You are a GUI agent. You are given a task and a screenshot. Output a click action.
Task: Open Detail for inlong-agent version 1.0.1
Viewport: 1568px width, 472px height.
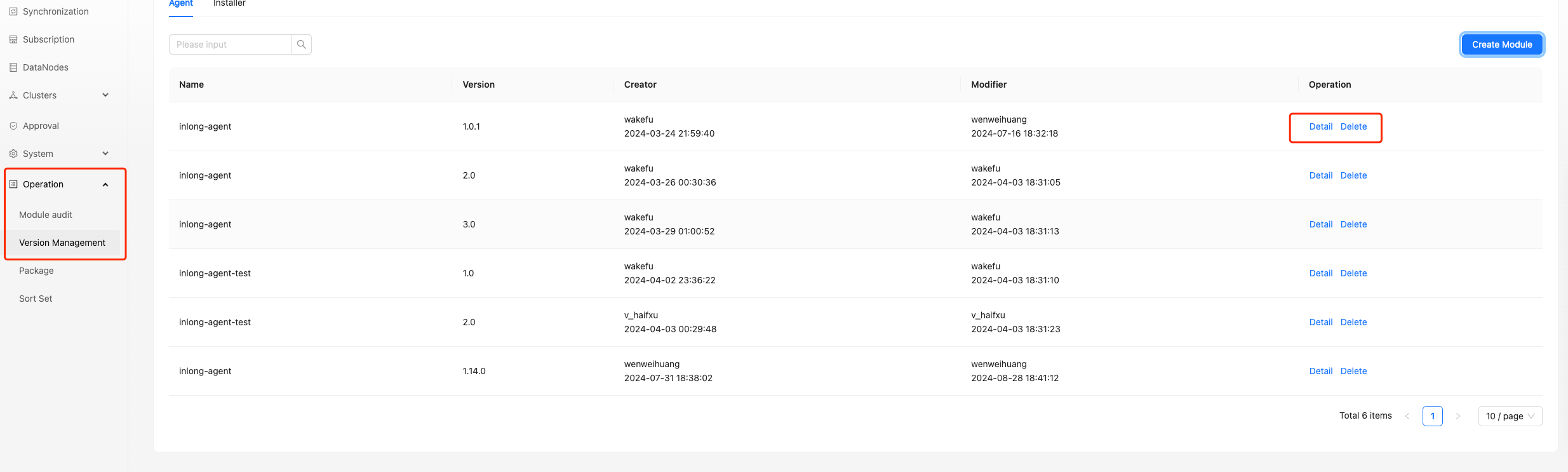pos(1320,126)
